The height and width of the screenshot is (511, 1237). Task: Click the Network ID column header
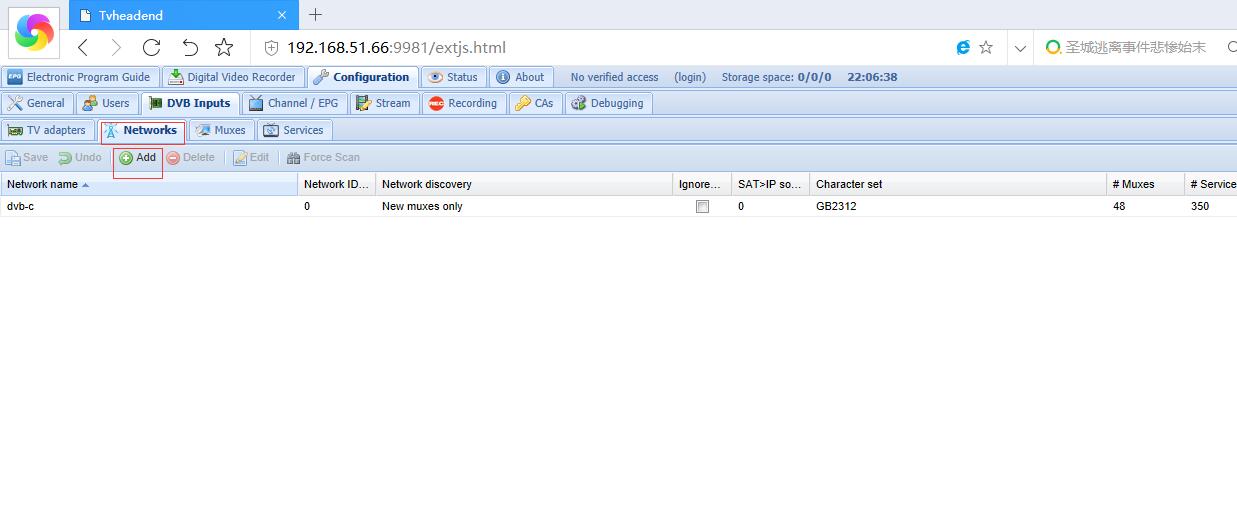(337, 184)
